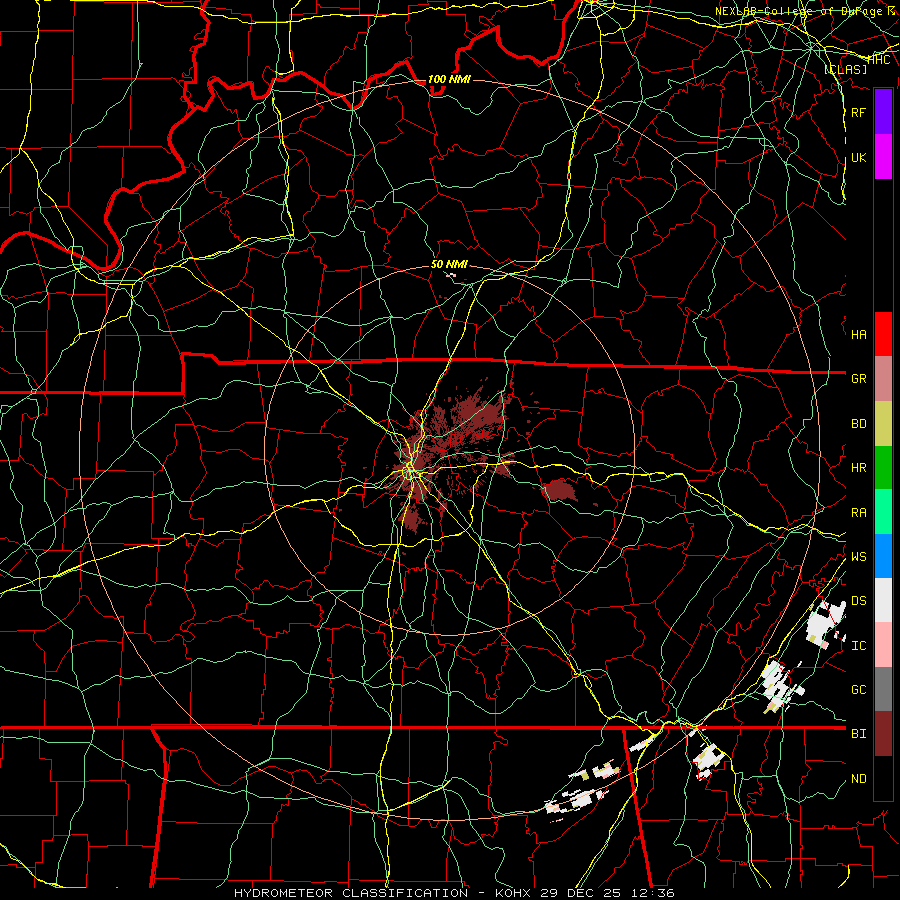Click the blue WS legend color swatch

883,556
